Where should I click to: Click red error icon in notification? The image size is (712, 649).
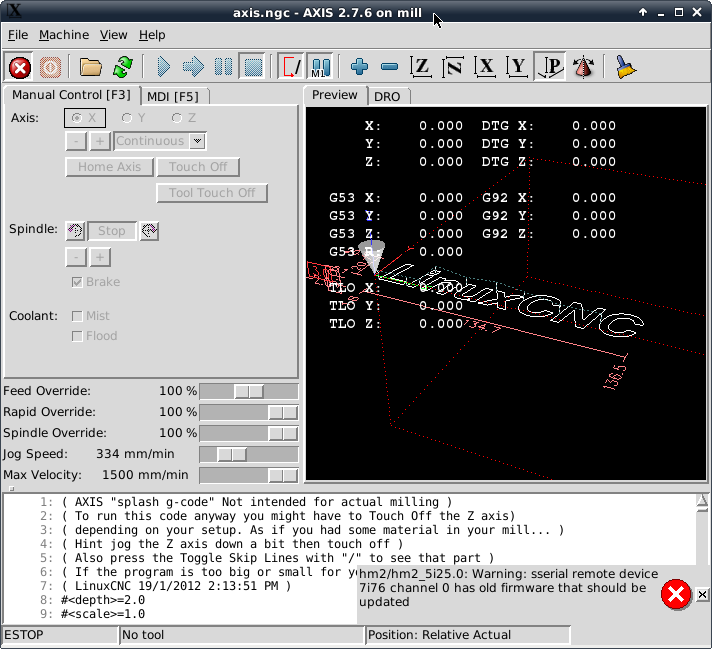pos(676,594)
